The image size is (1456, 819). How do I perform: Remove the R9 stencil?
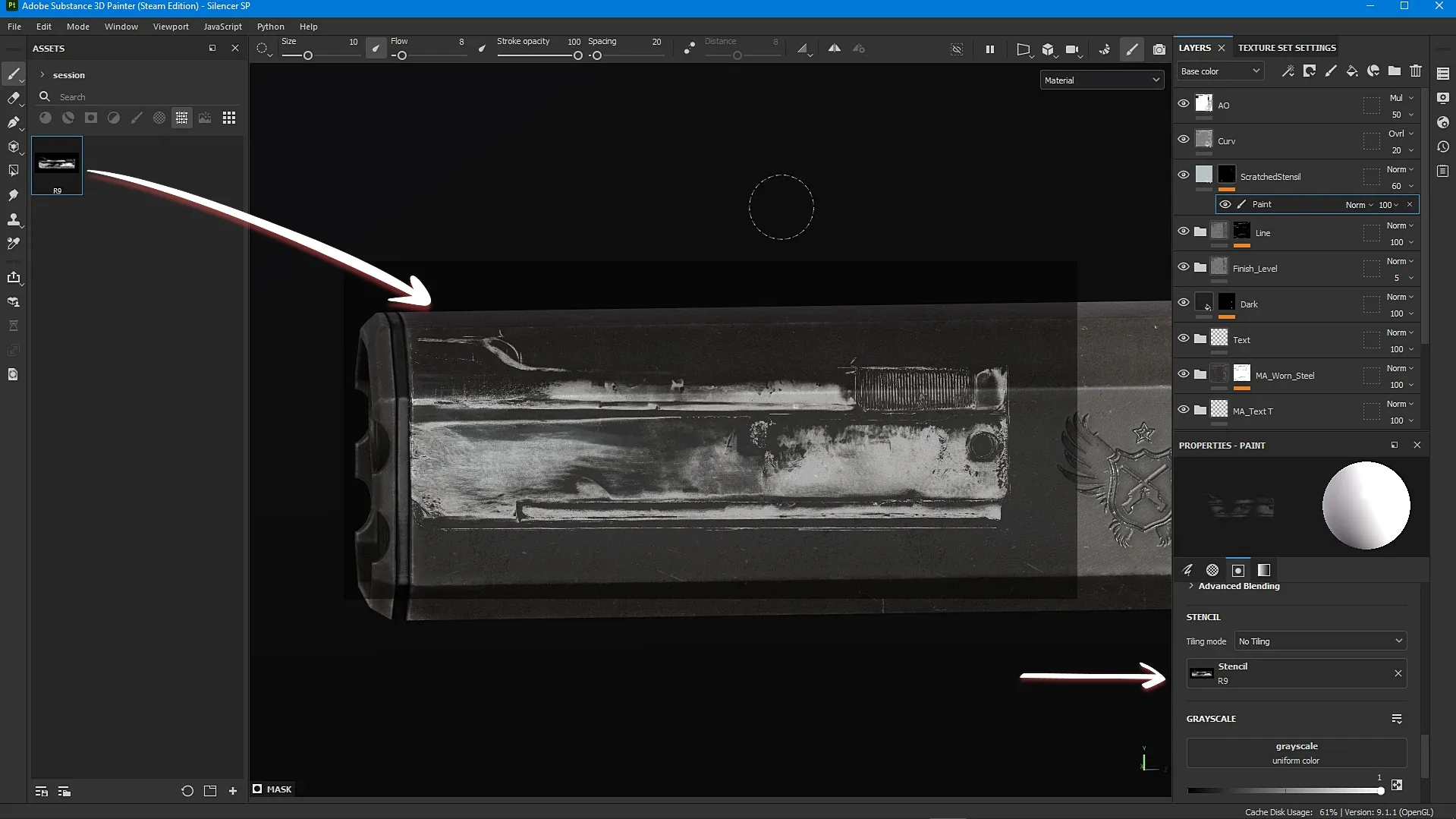tap(1398, 673)
